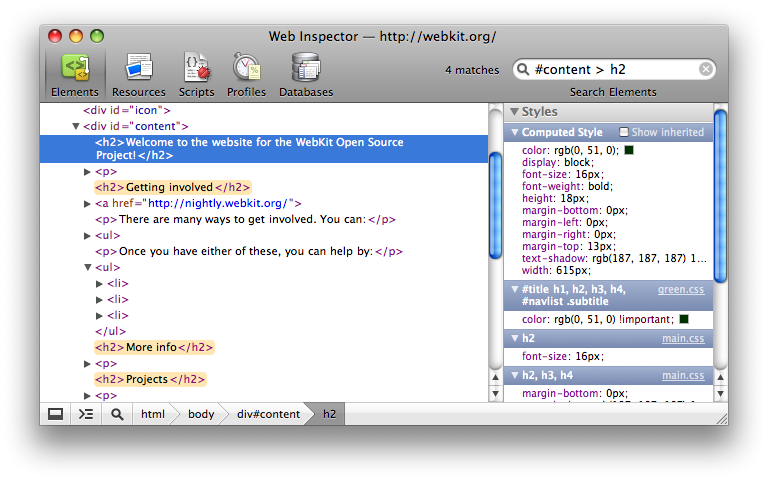Click the magnifier icon in the search field
The width and height of the screenshot is (768, 480).
click(x=523, y=69)
